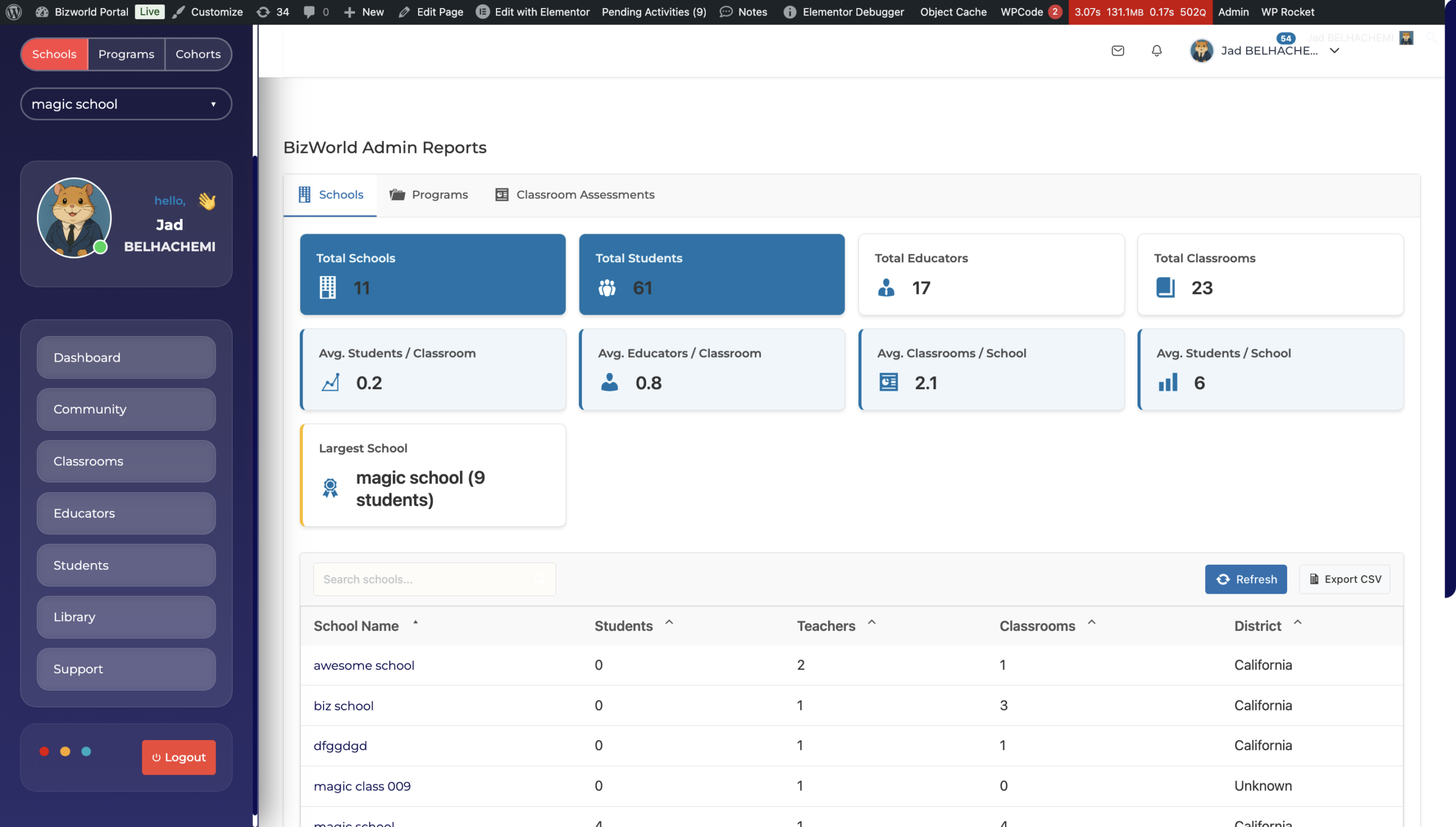
Task: Open the magic school dropdown
Action: pos(126,104)
